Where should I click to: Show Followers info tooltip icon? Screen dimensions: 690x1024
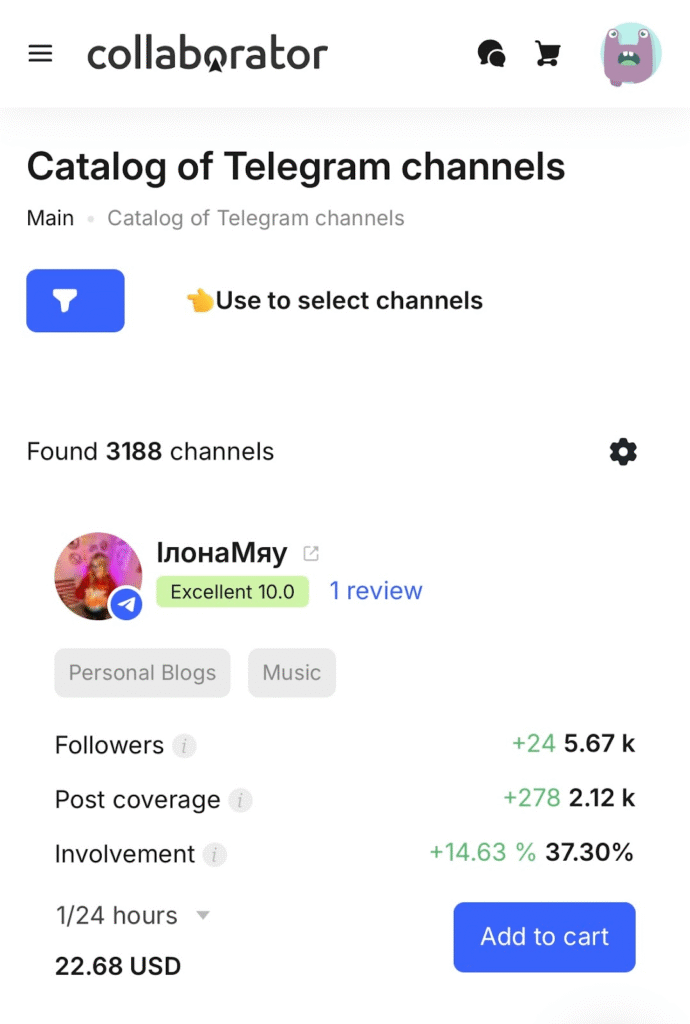[184, 745]
